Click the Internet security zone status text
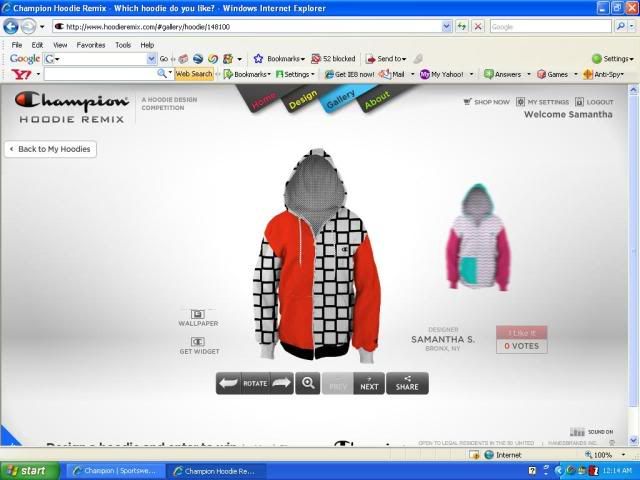This screenshot has width=640, height=480. point(508,455)
